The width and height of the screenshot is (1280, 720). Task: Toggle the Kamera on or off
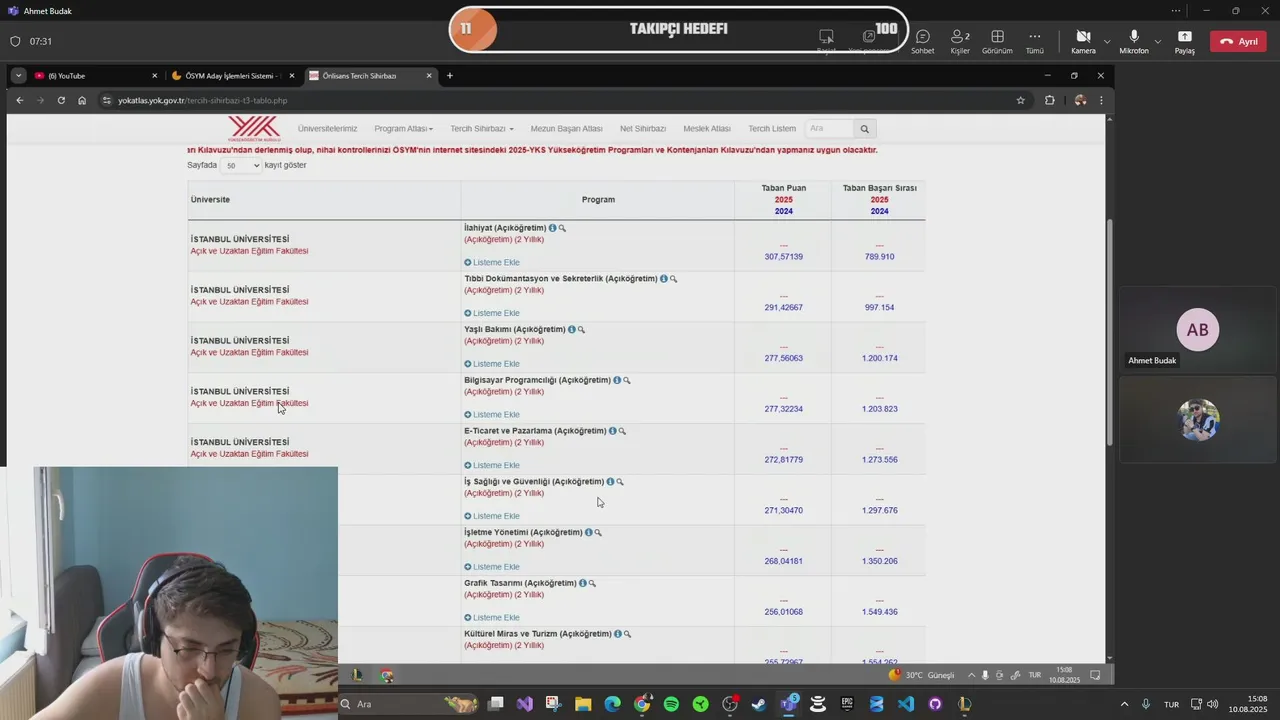click(x=1083, y=41)
